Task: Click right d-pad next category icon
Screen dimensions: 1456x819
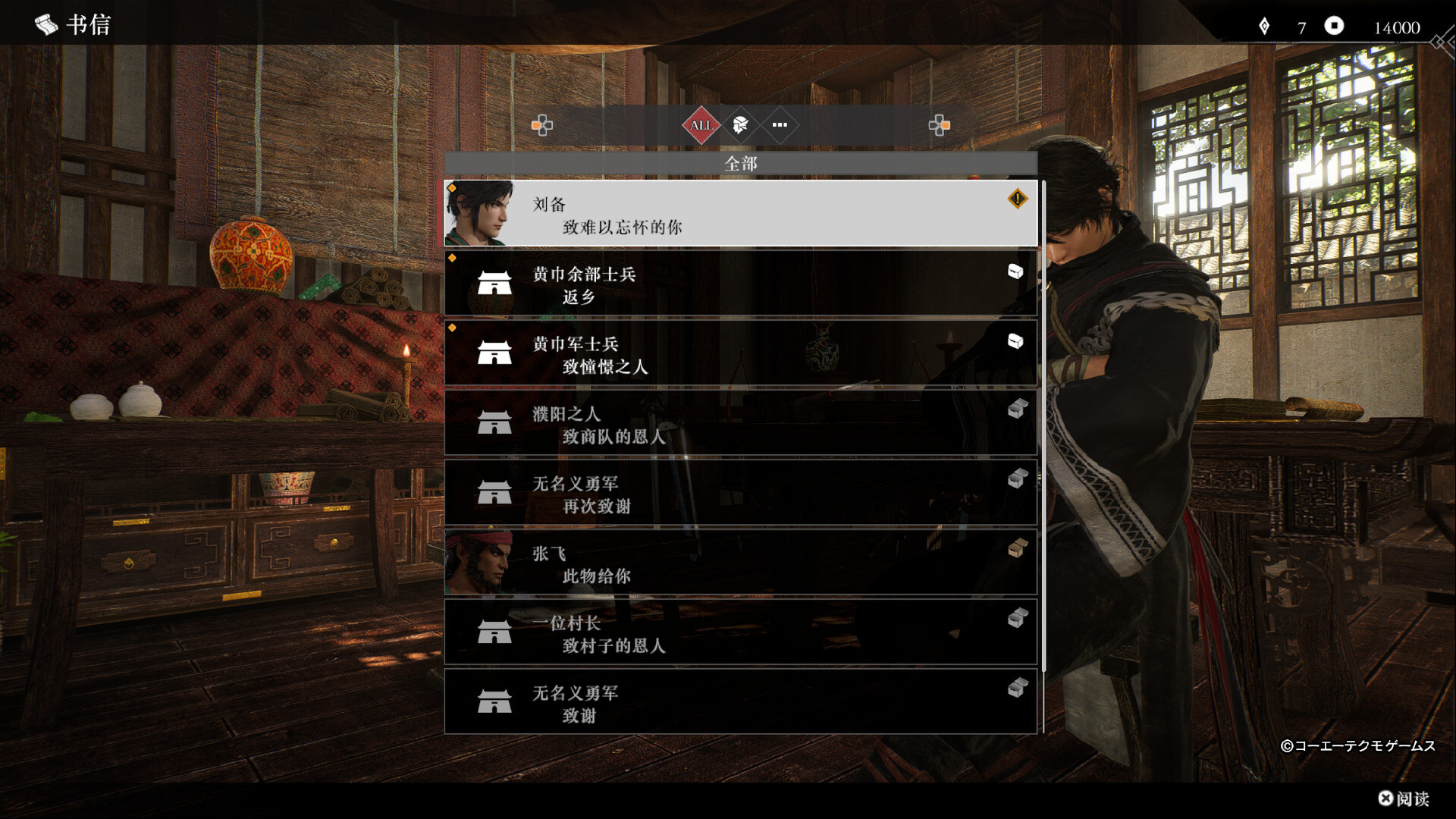Action: 940,125
